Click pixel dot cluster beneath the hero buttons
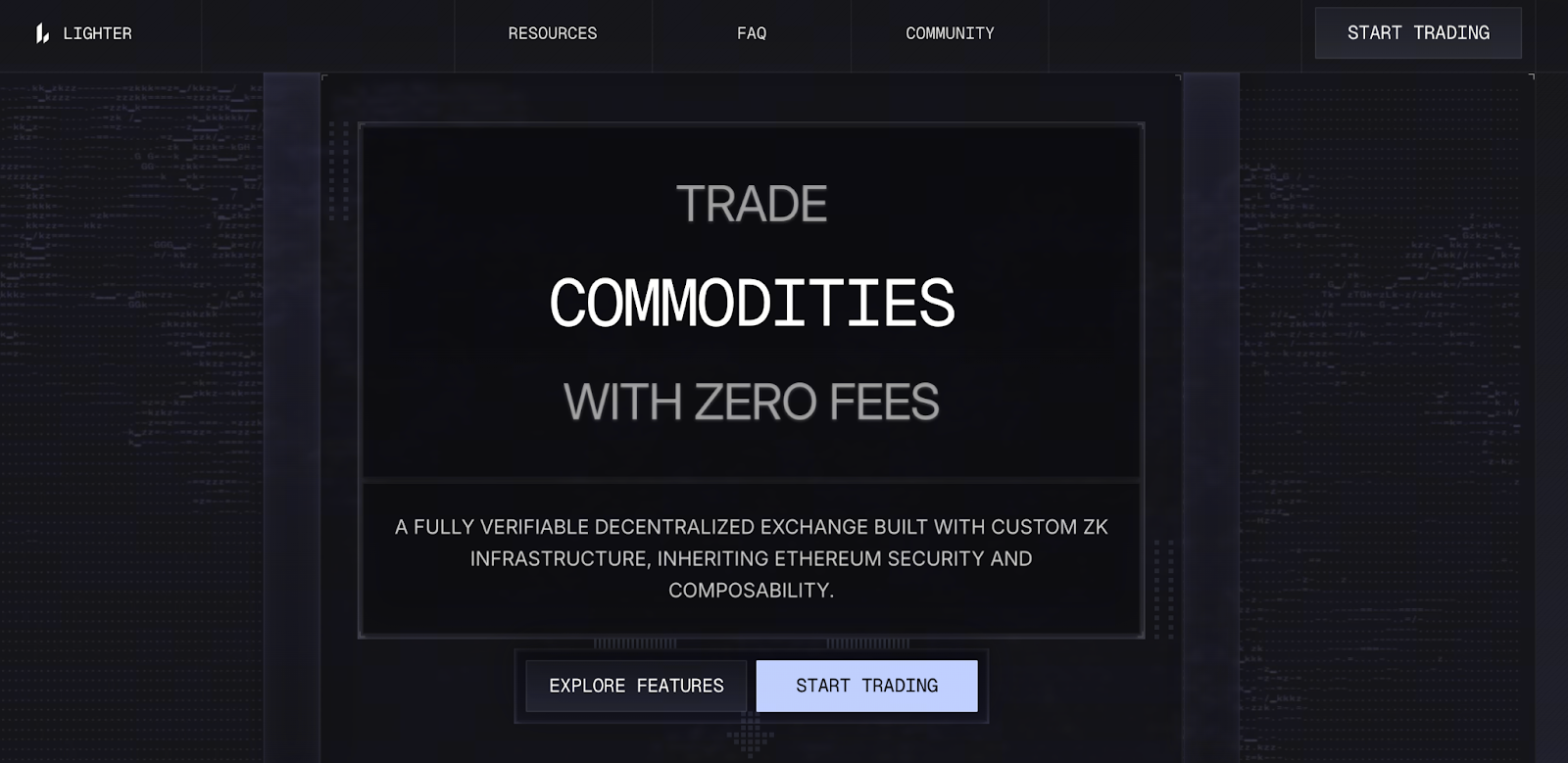Screen dimensions: 1568x763 751,733
